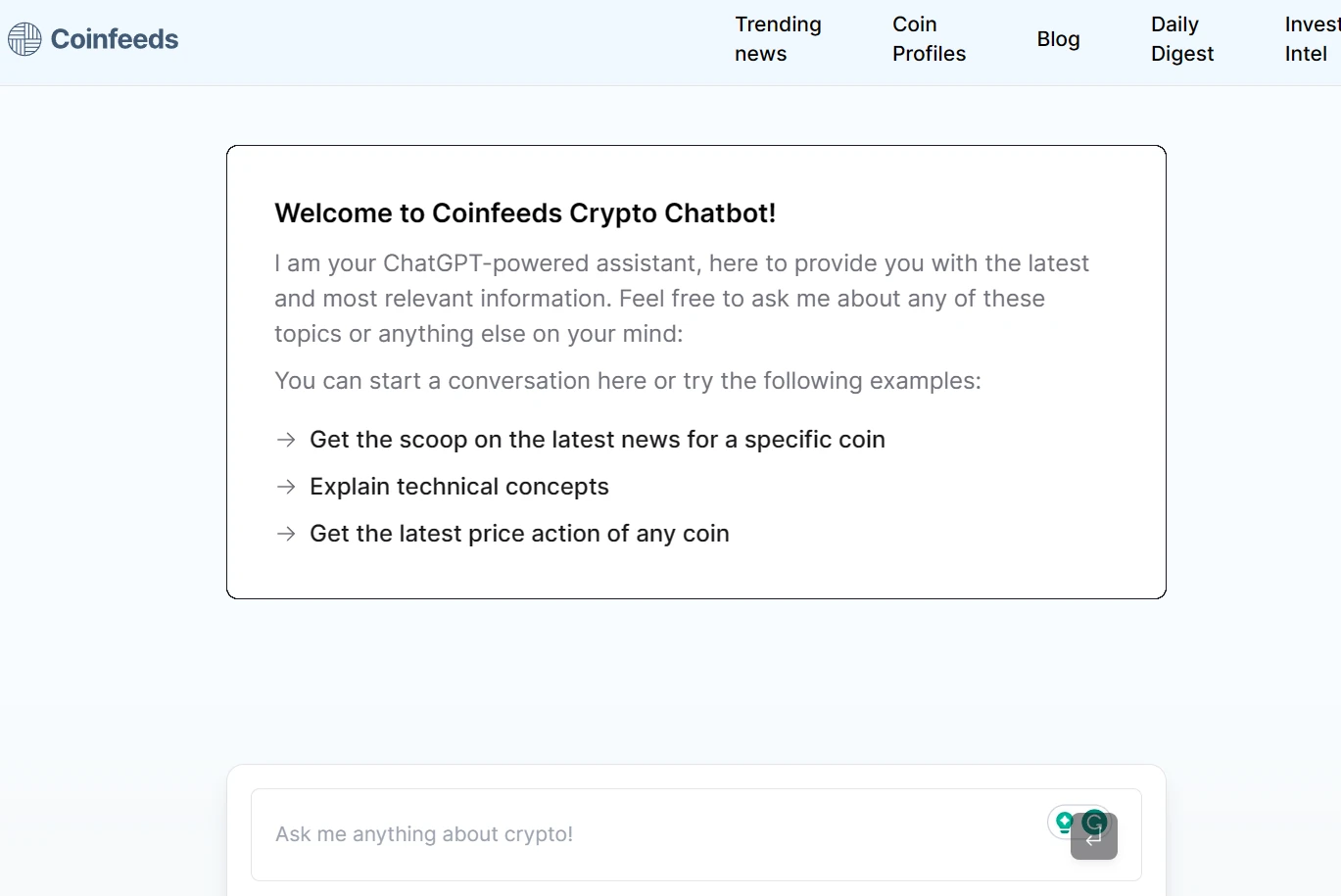1341x896 pixels.
Task: Click arrow icon beside Explain technical concepts
Action: (286, 487)
